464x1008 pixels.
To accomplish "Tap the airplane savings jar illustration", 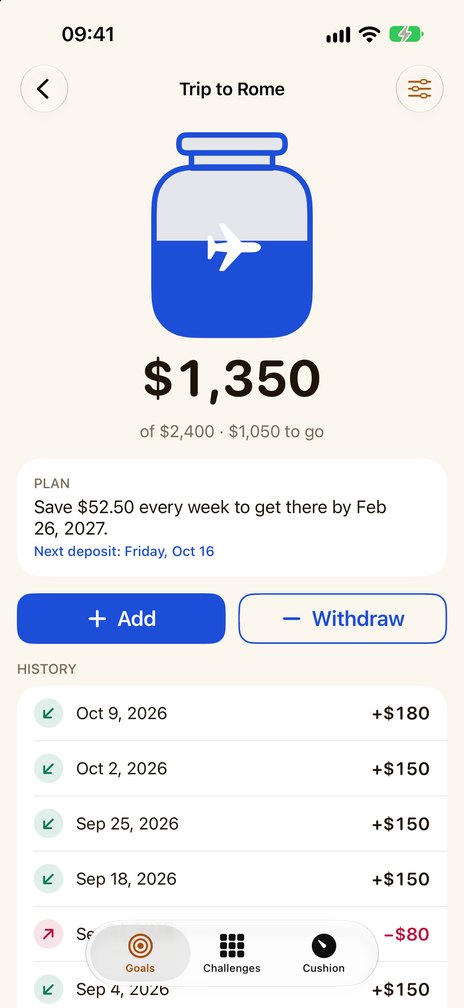I will point(232,235).
